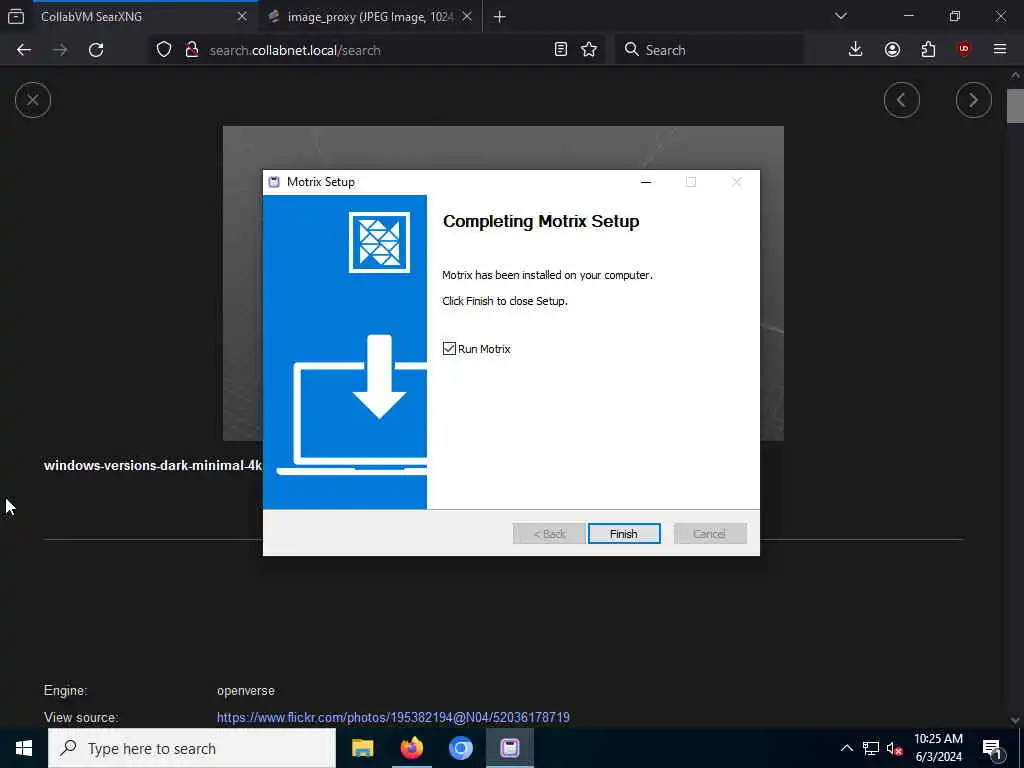This screenshot has height=768, width=1024.
Task: Click the windows-versions-dark-minimal-4k title
Action: (x=153, y=466)
